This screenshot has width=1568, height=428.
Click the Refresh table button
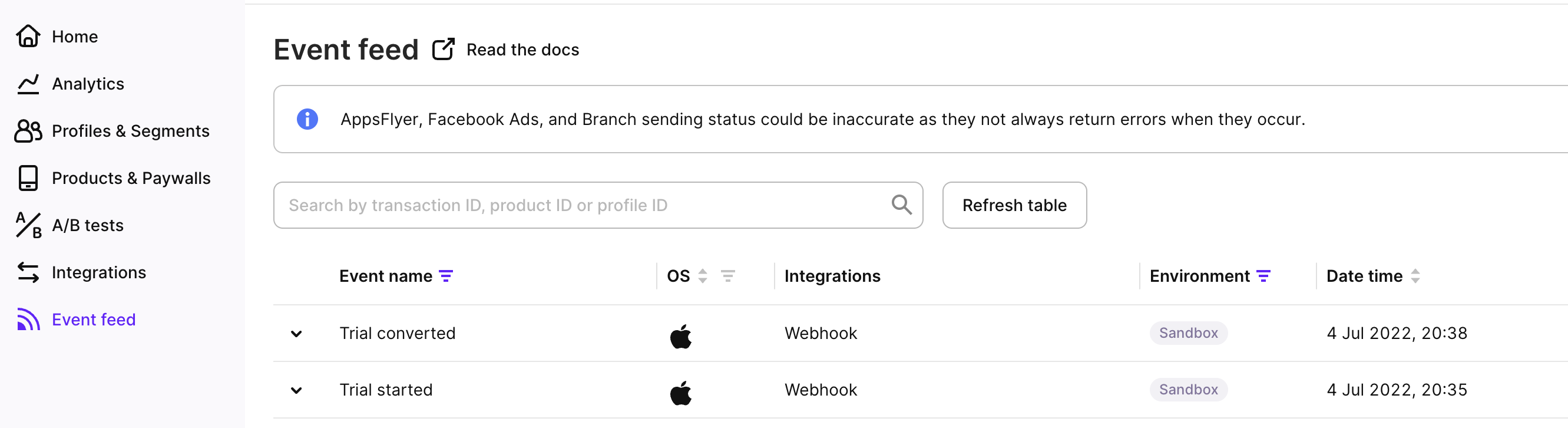(1014, 205)
